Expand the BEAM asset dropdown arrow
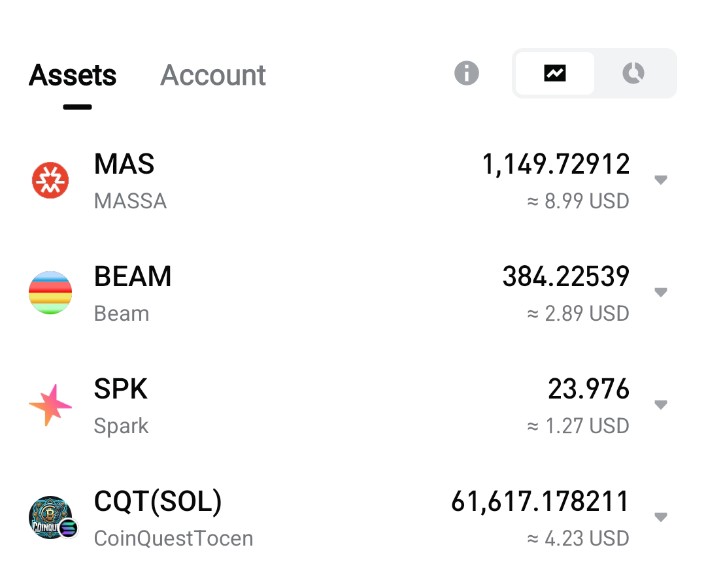Image resolution: width=706 pixels, height=586 pixels. (660, 292)
